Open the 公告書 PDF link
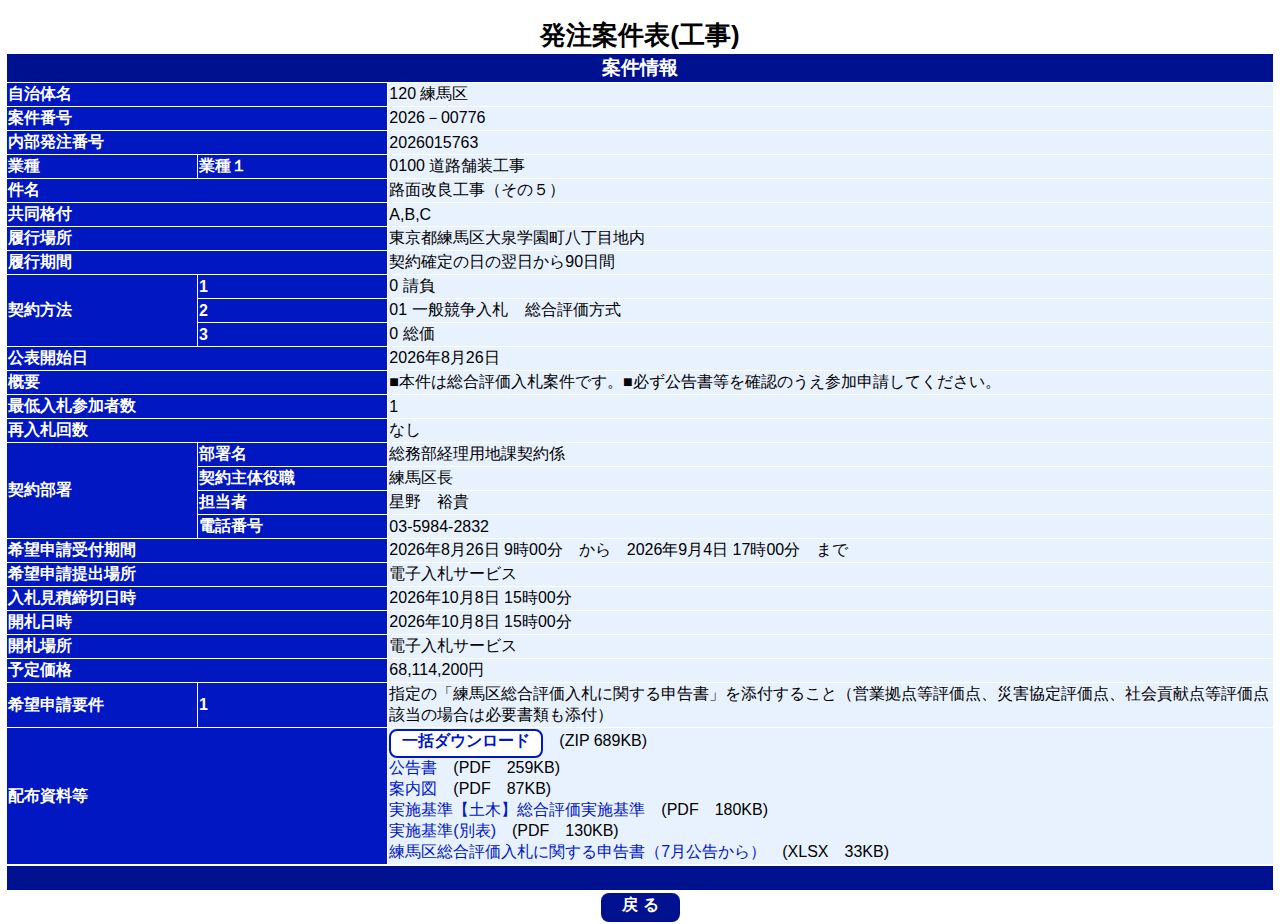Viewport: 1280px width, 924px height. [412, 768]
